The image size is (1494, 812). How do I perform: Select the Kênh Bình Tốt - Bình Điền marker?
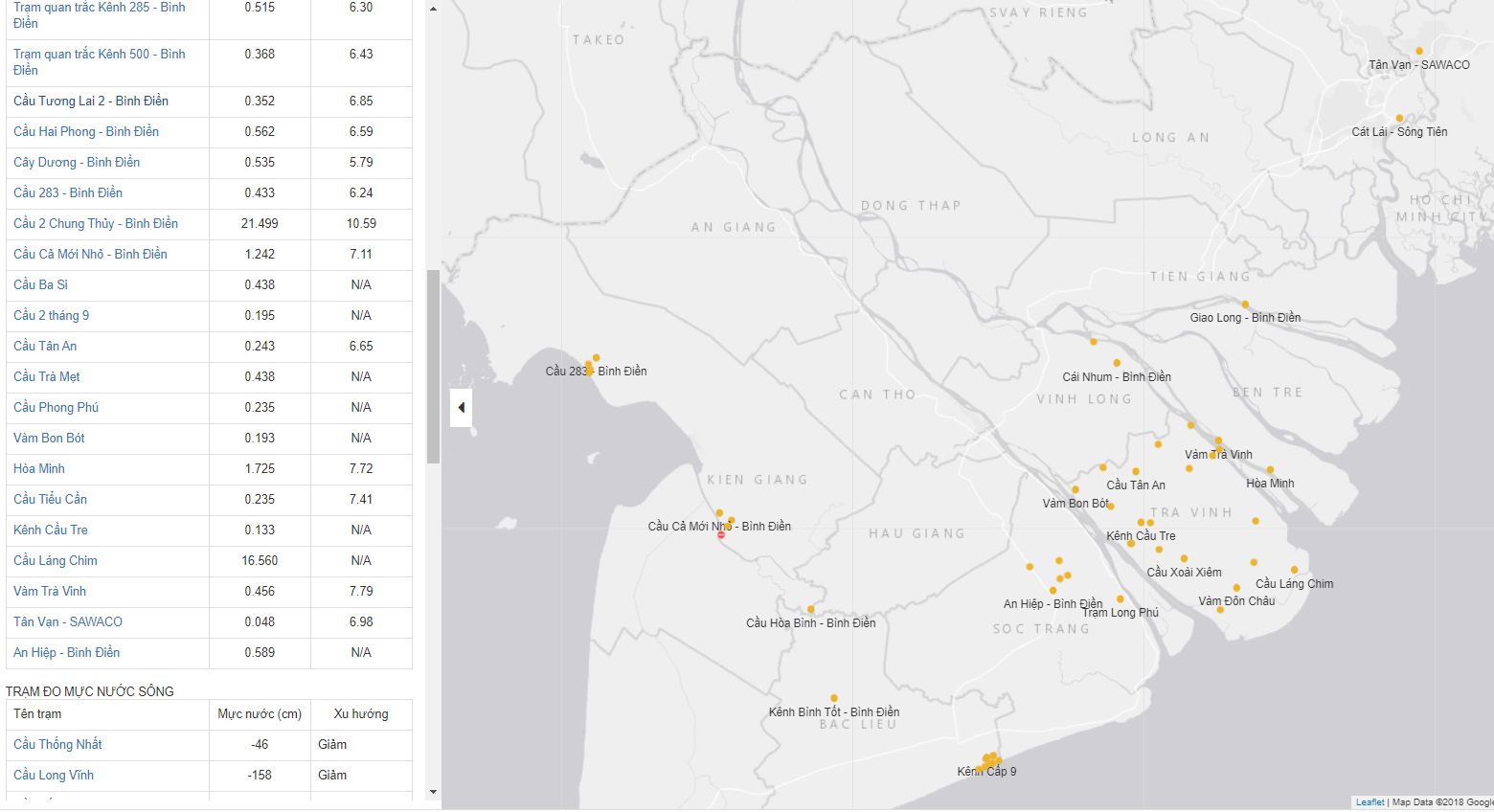click(x=834, y=698)
